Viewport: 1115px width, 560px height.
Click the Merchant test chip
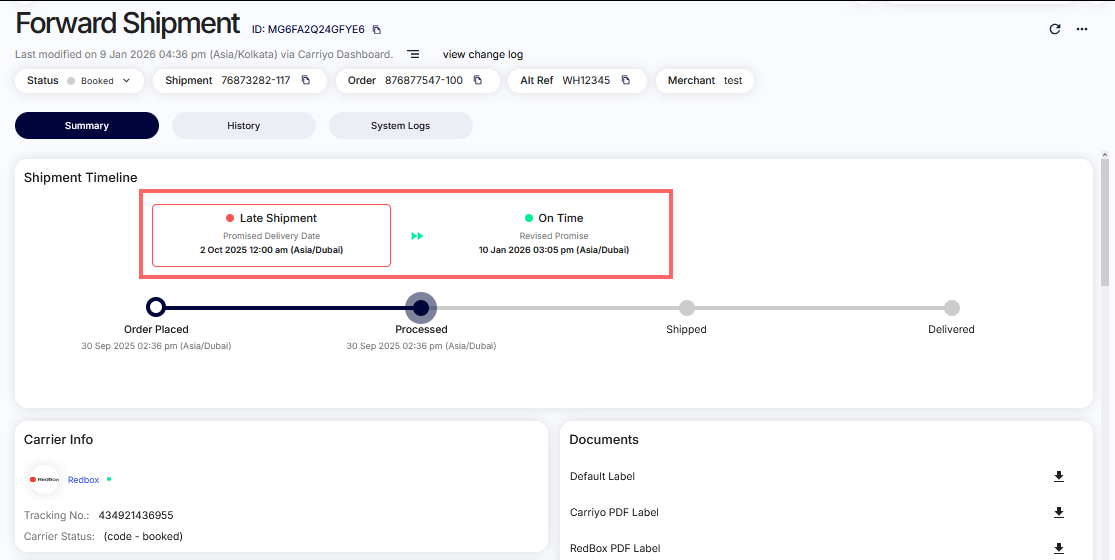[704, 80]
